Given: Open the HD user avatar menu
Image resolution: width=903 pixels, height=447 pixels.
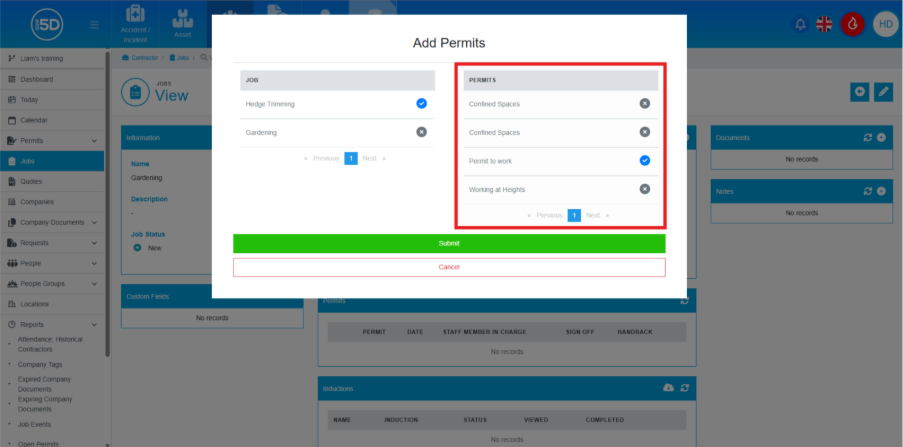Looking at the screenshot, I should click(884, 24).
